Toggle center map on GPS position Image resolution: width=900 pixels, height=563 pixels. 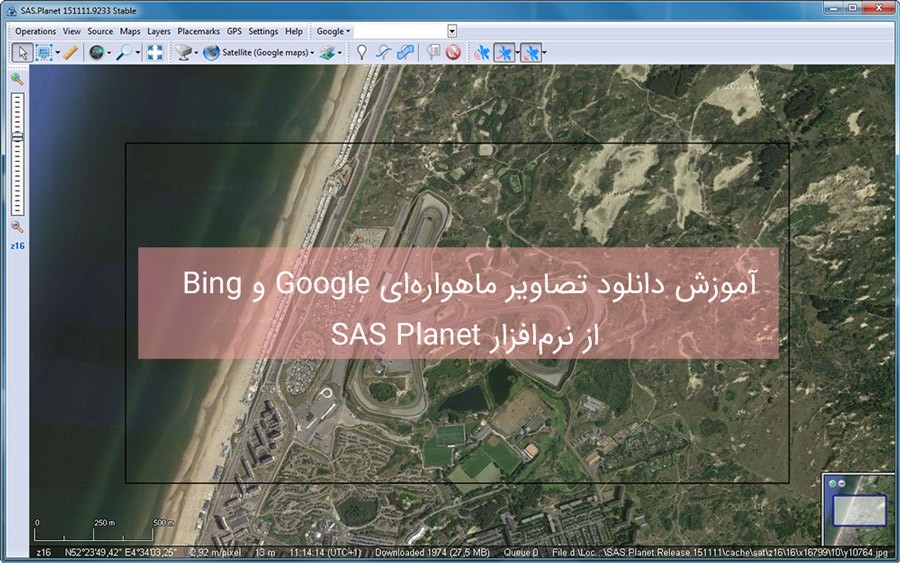coord(530,52)
